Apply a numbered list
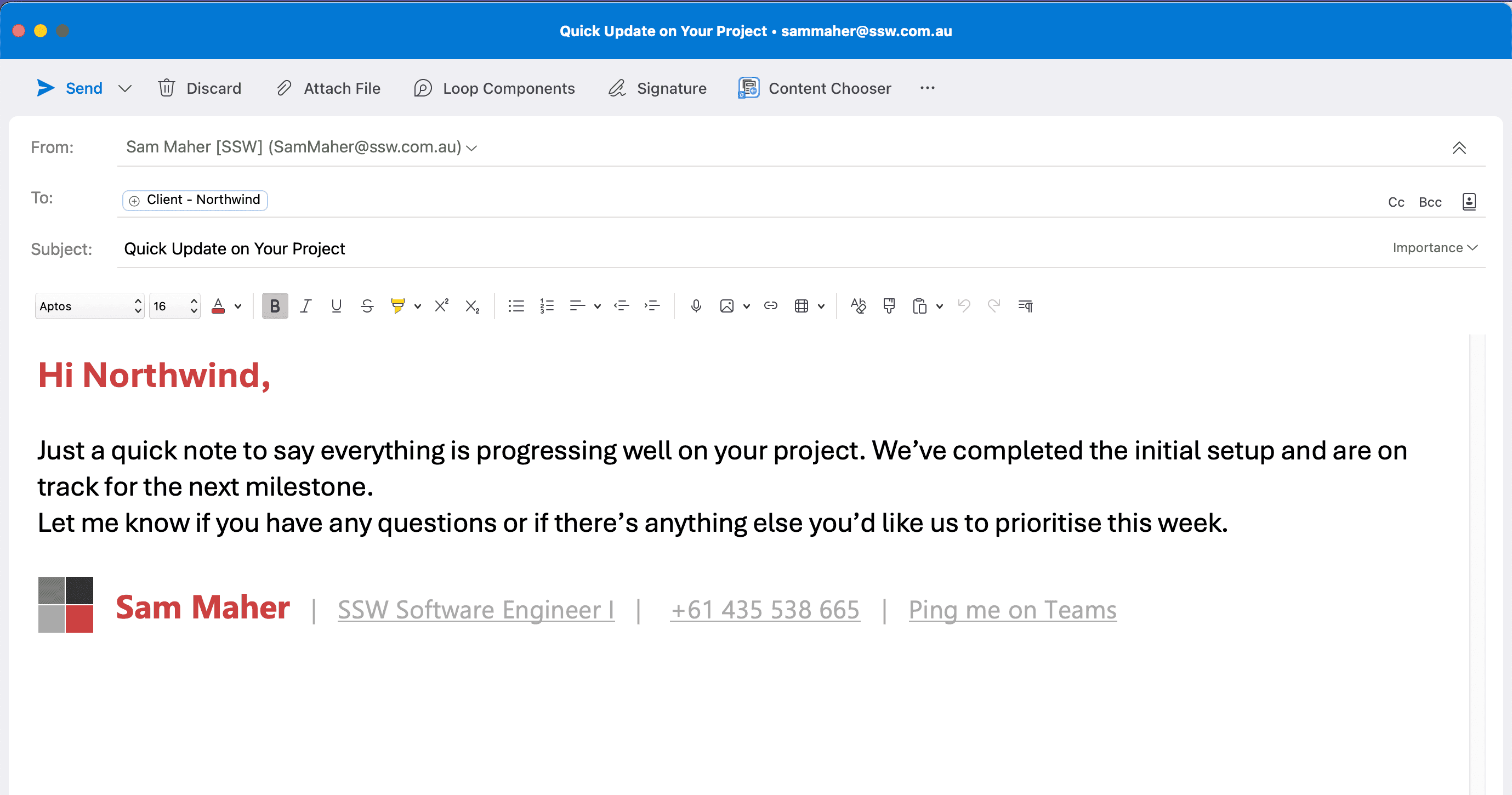The height and width of the screenshot is (795, 1512). tap(547, 306)
